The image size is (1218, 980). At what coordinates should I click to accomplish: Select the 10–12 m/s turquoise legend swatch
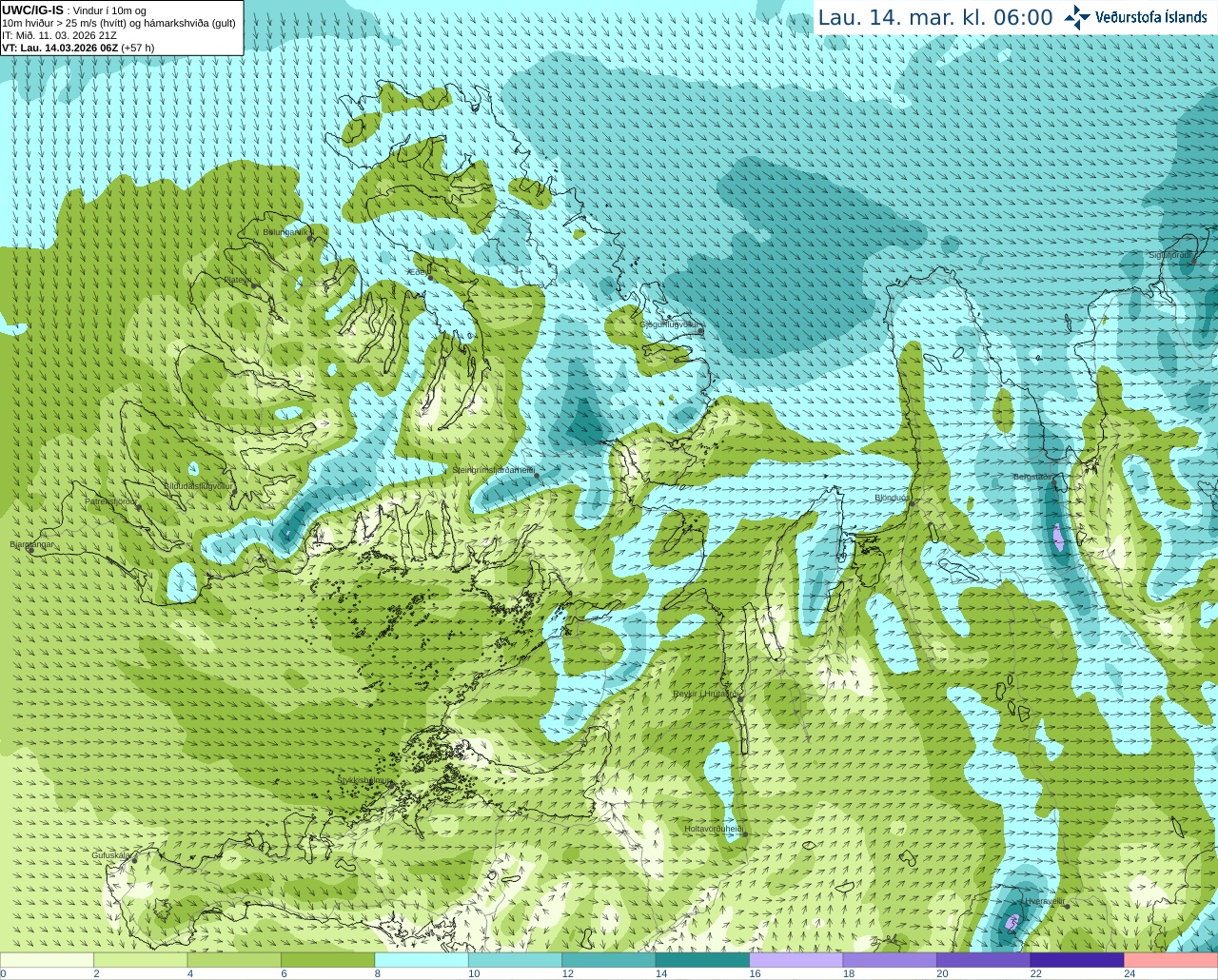515,960
